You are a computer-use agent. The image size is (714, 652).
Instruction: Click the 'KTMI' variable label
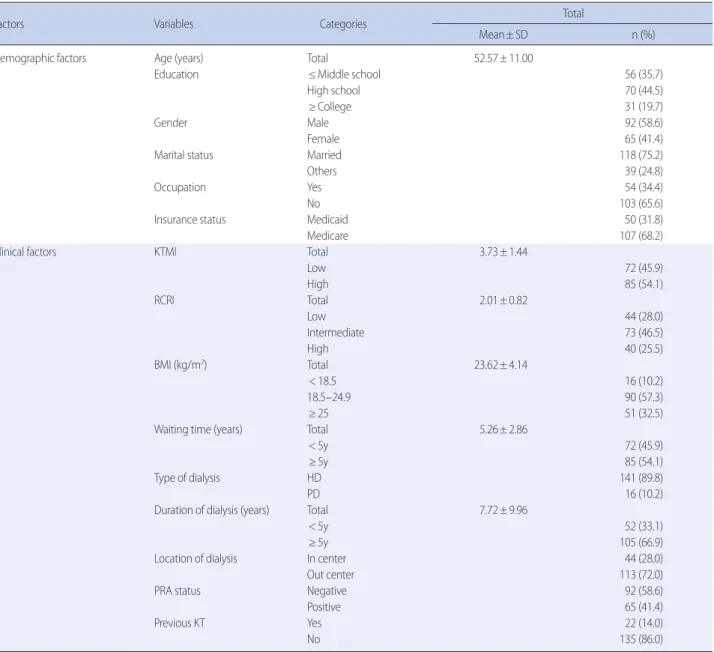coord(165,252)
